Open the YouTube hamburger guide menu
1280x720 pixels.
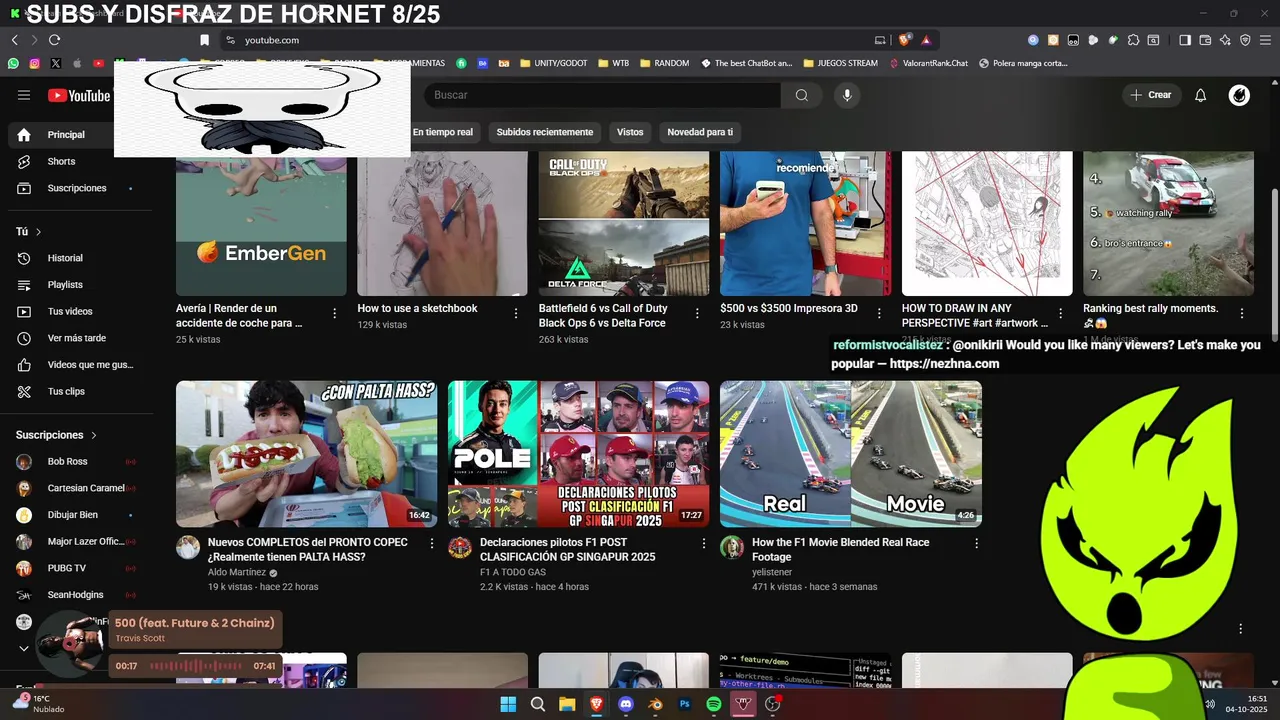(24, 95)
